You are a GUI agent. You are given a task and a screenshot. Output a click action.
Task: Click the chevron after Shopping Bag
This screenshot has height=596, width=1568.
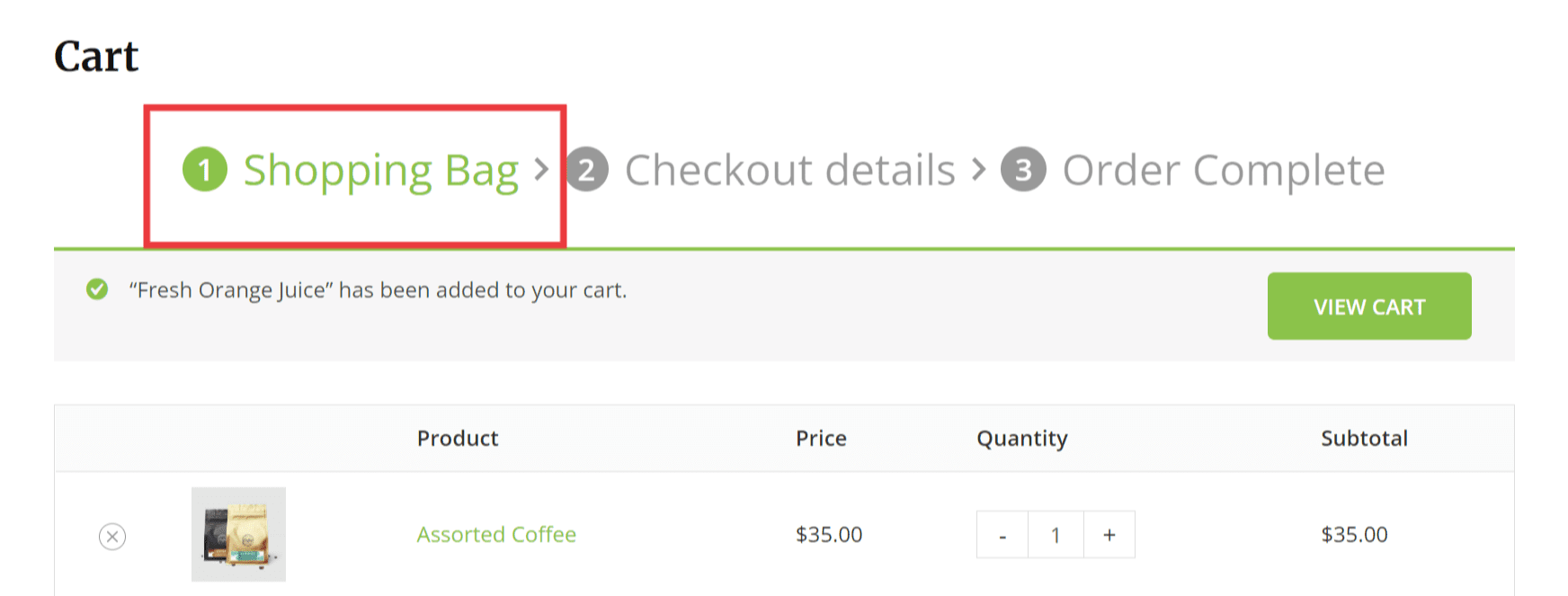click(x=541, y=169)
